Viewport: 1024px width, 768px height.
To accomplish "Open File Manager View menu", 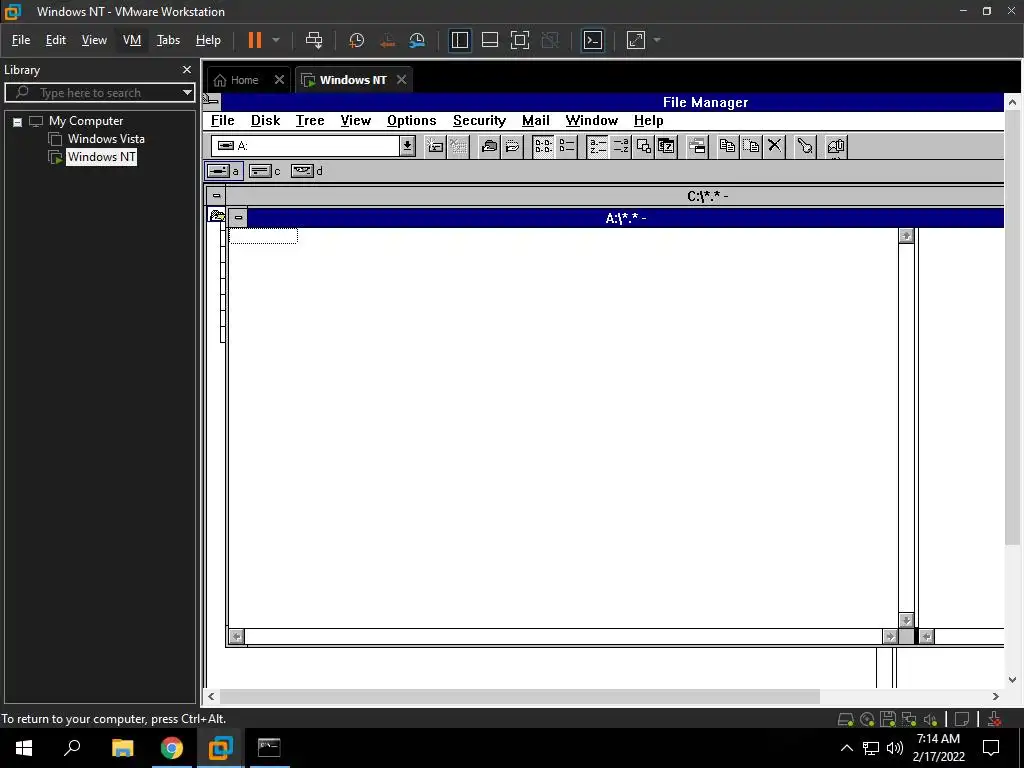I will [x=355, y=121].
